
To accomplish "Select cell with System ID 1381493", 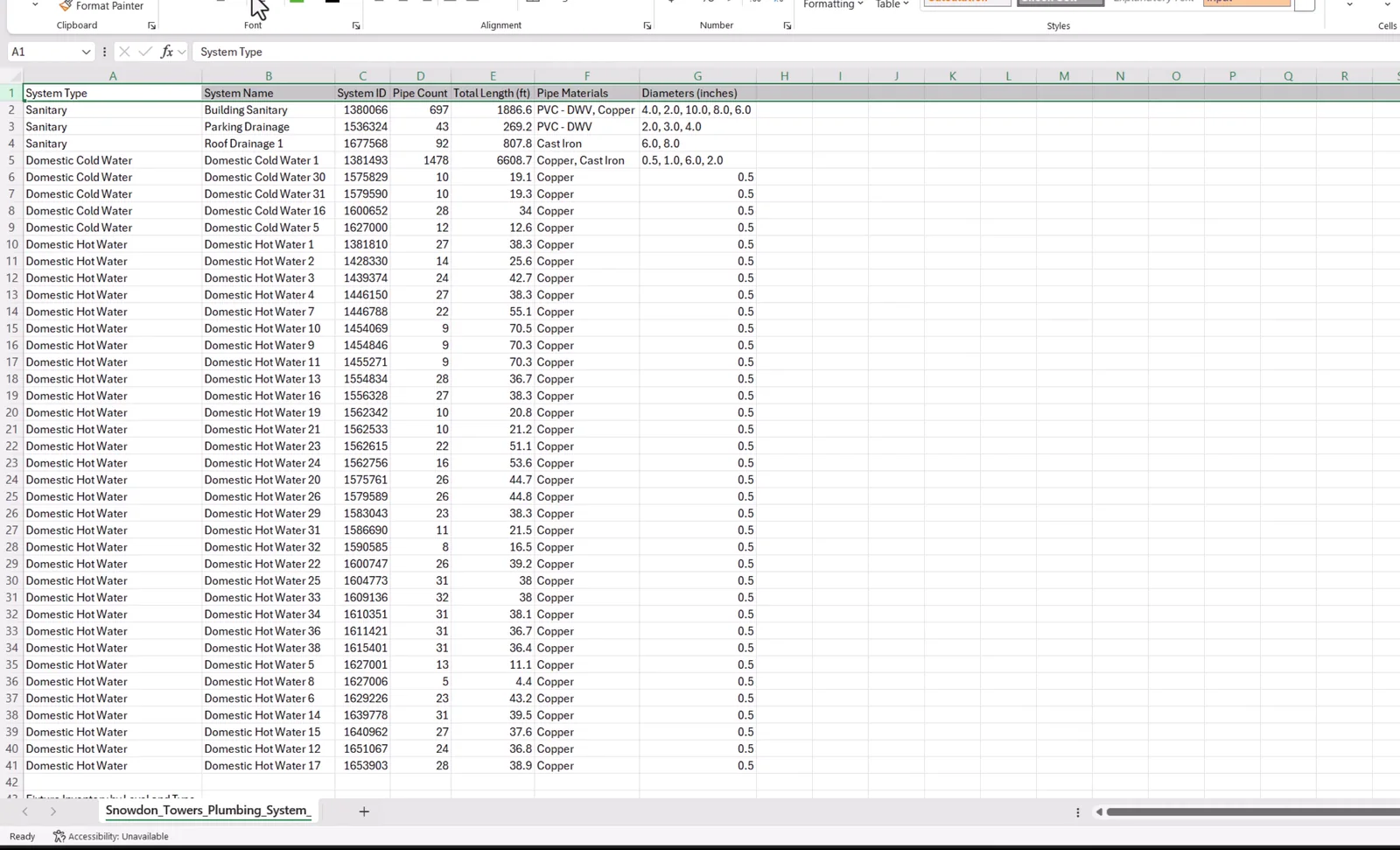I will tap(362, 160).
